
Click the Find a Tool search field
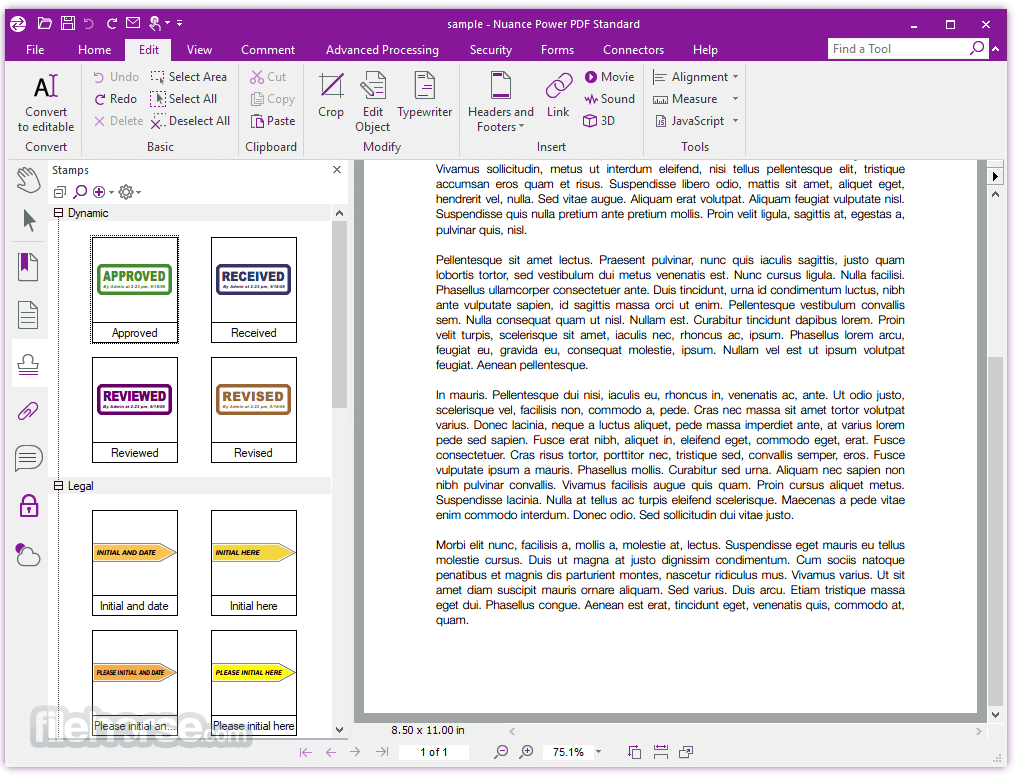point(898,49)
